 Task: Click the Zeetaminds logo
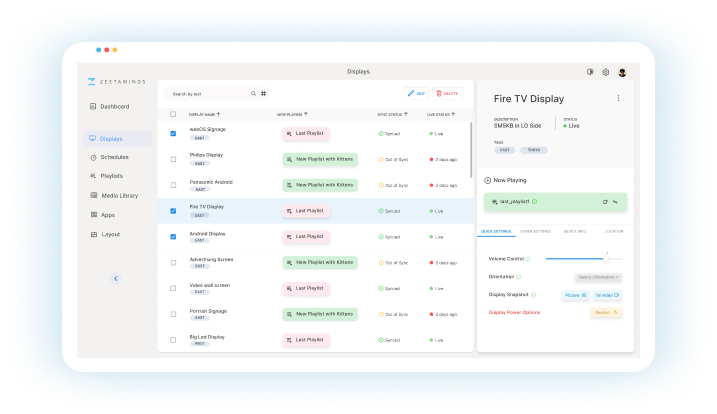(x=116, y=82)
